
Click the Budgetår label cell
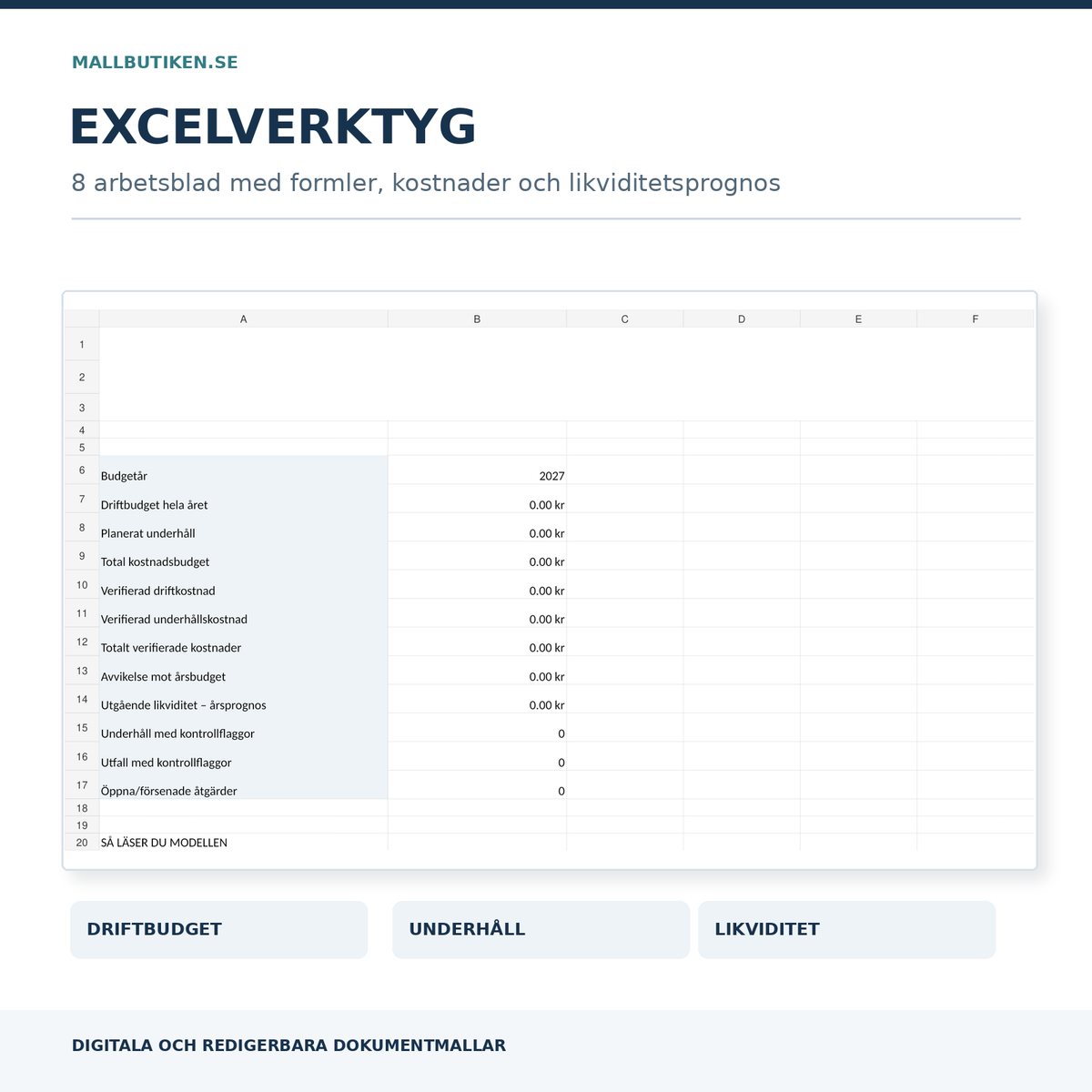click(243, 470)
